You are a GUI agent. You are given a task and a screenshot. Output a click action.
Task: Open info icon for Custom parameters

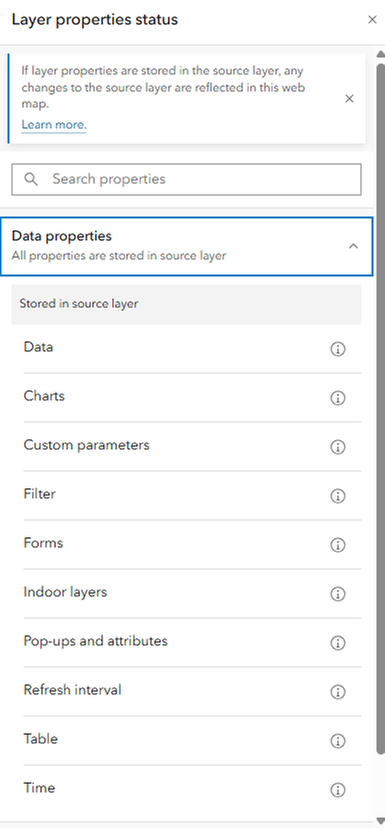tap(337, 447)
